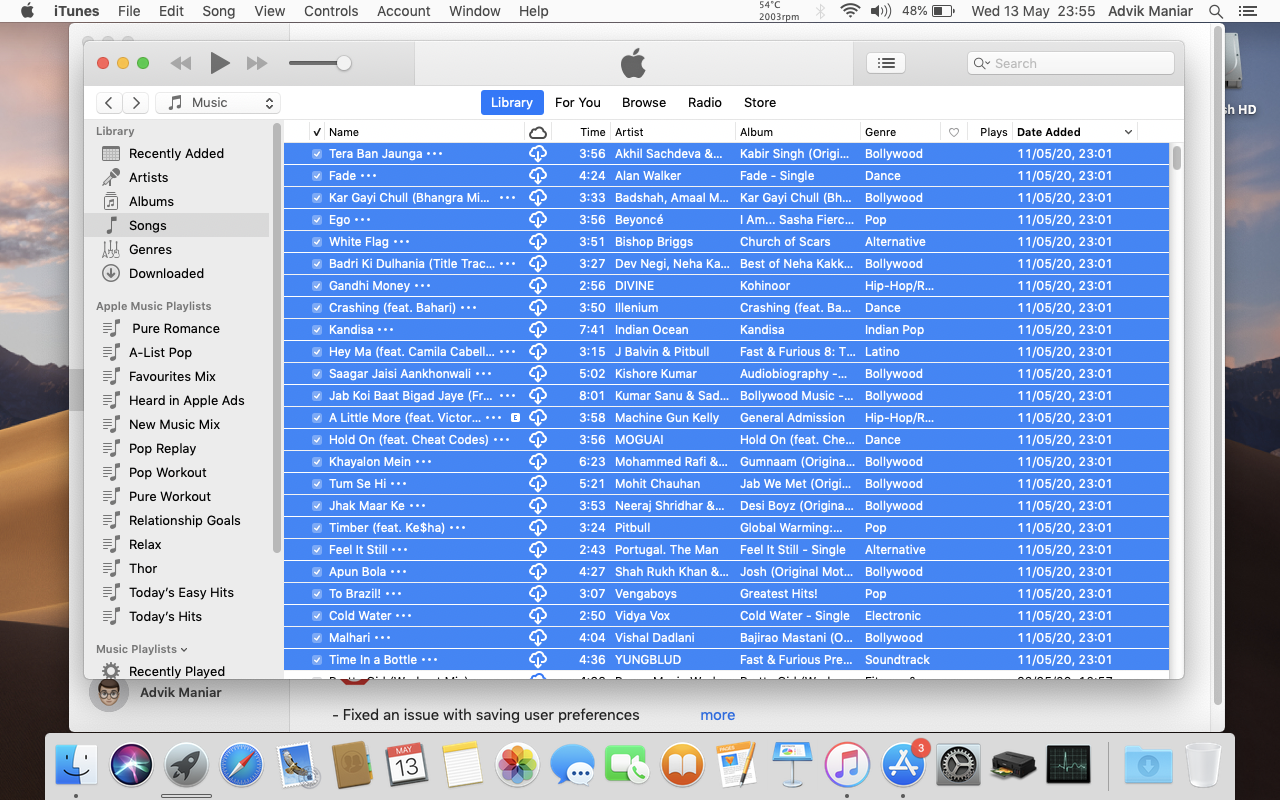This screenshot has width=1280, height=800.
Task: Open more options dots for 'Apun Bola'
Action: click(399, 572)
